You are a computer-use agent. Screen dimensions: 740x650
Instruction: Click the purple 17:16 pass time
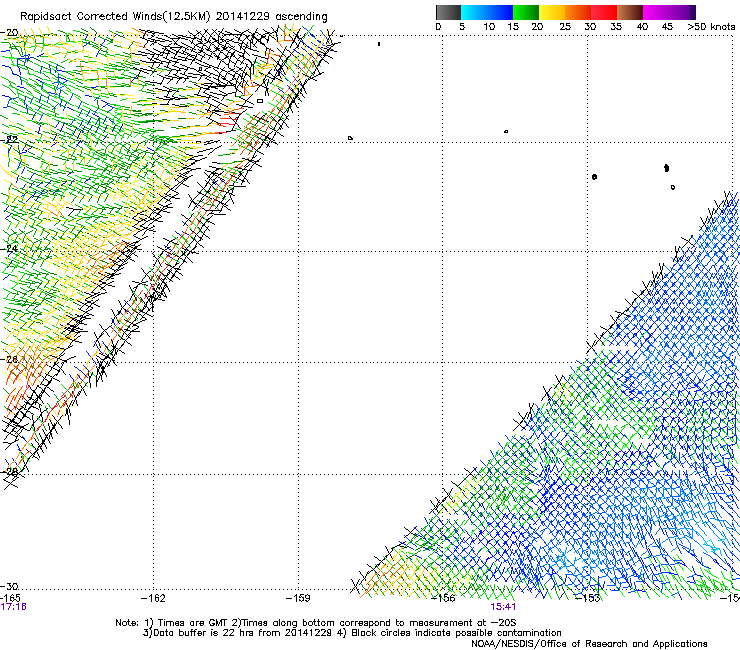tap(13, 607)
